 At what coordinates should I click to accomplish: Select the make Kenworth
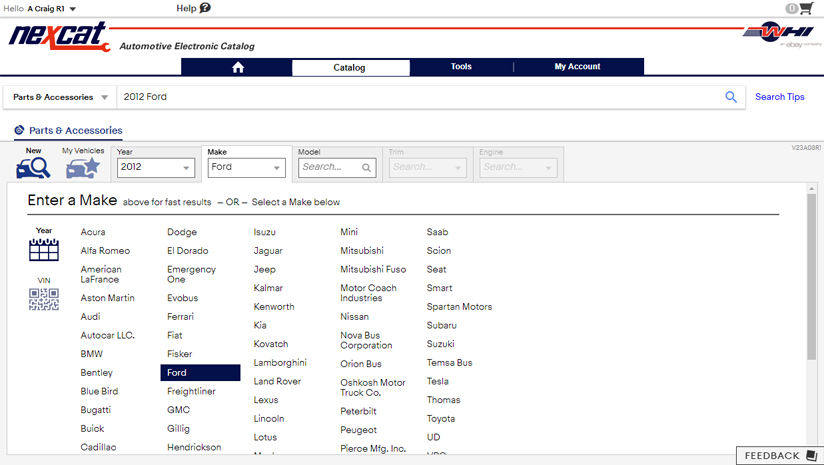coord(274,307)
